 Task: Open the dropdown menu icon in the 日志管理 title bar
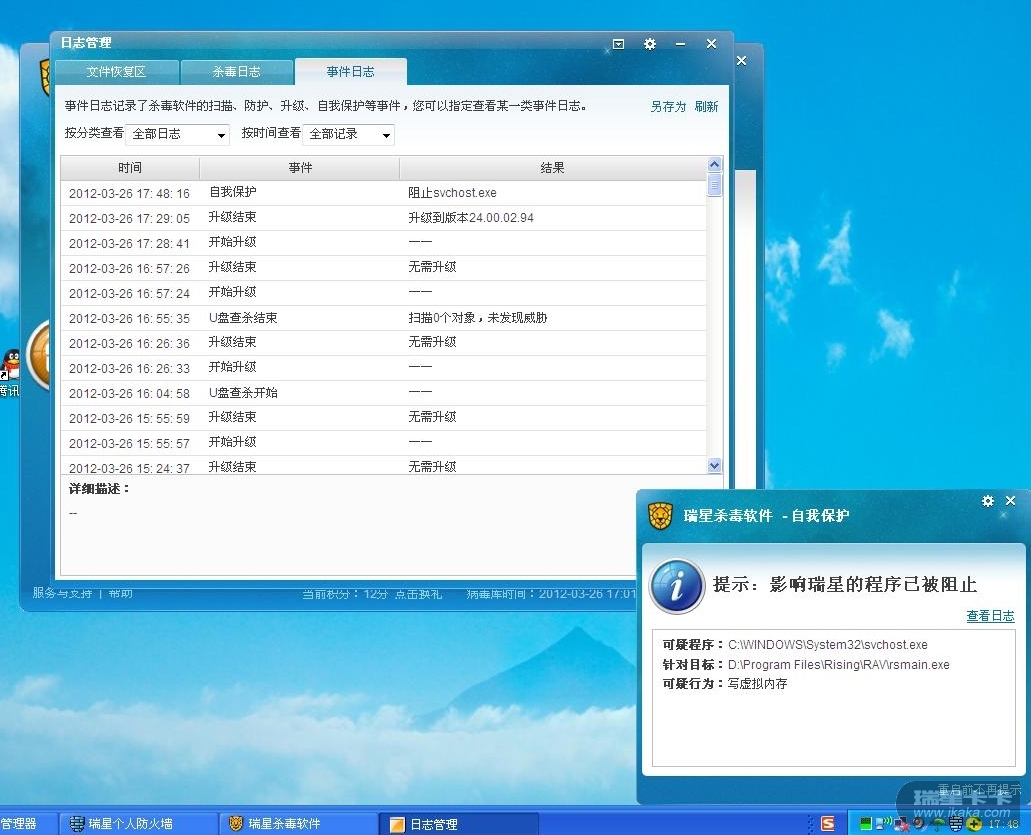coord(618,44)
